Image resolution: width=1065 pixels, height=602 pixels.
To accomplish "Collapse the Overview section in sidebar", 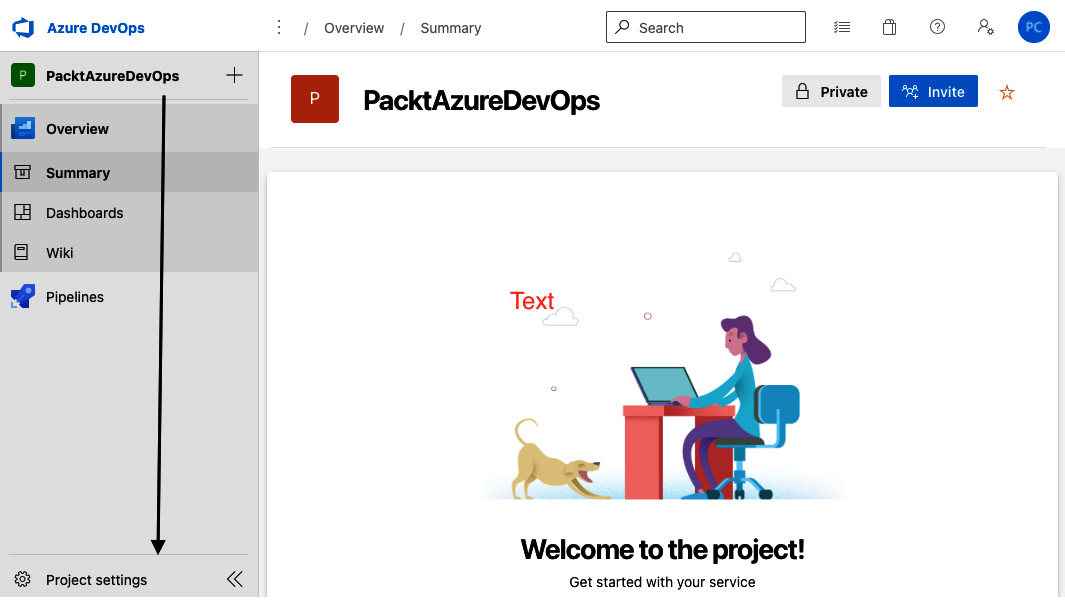I will pos(129,128).
